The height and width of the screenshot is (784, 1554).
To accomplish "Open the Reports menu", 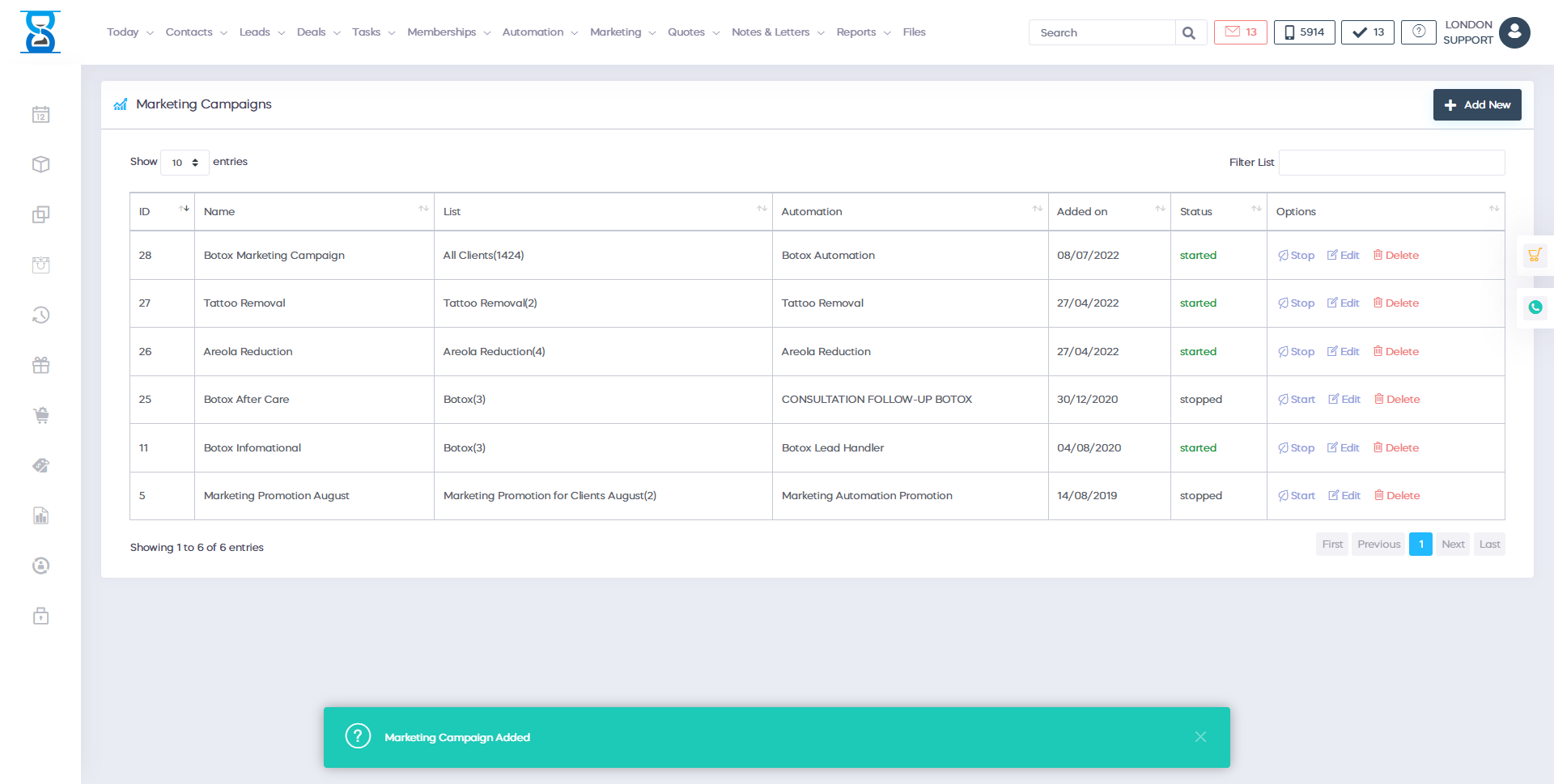I will [x=863, y=32].
